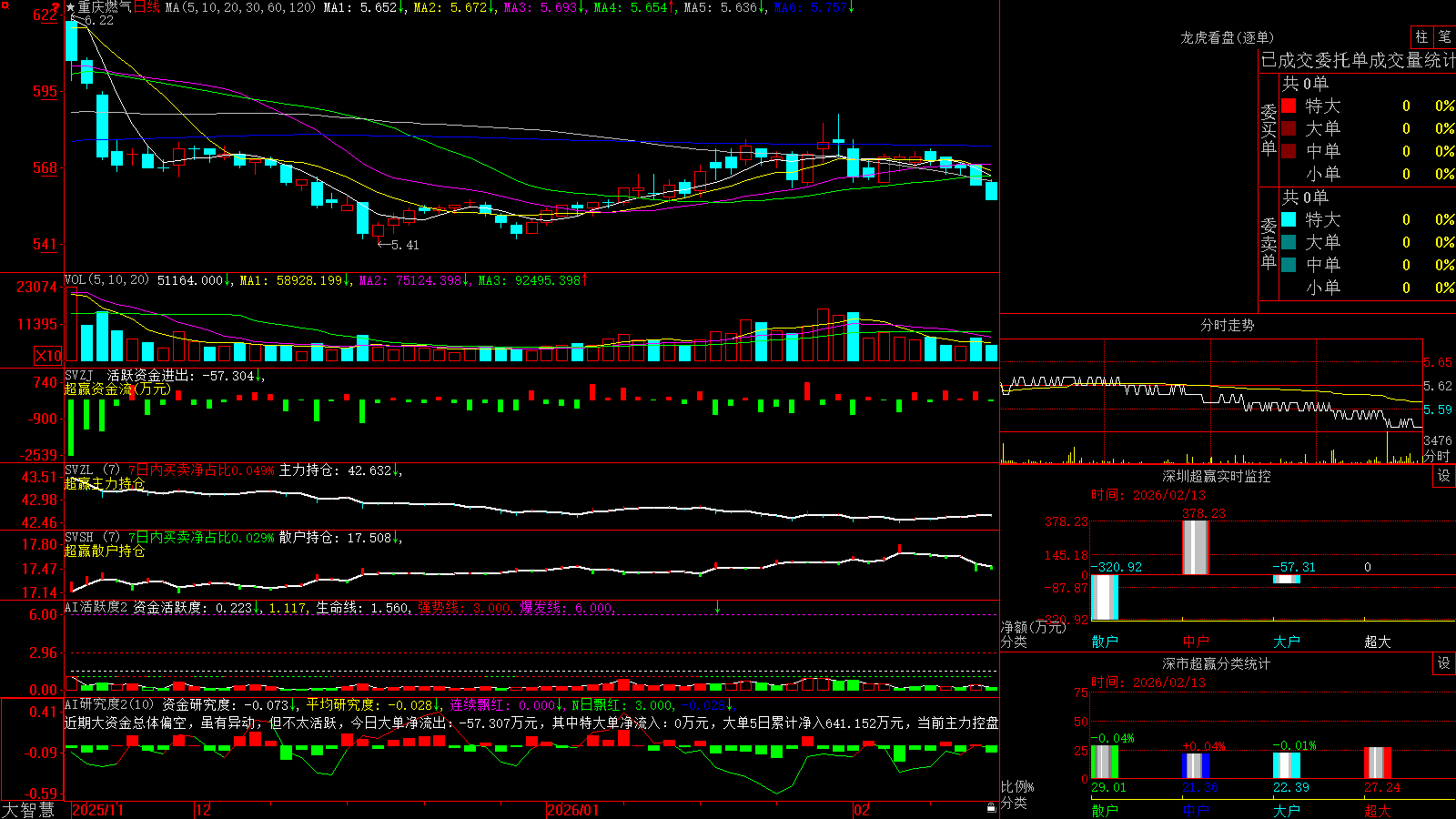This screenshot has width=1456, height=819.
Task: Click the 净额(万元) axis label
Action: pyautogui.click(x=1034, y=627)
